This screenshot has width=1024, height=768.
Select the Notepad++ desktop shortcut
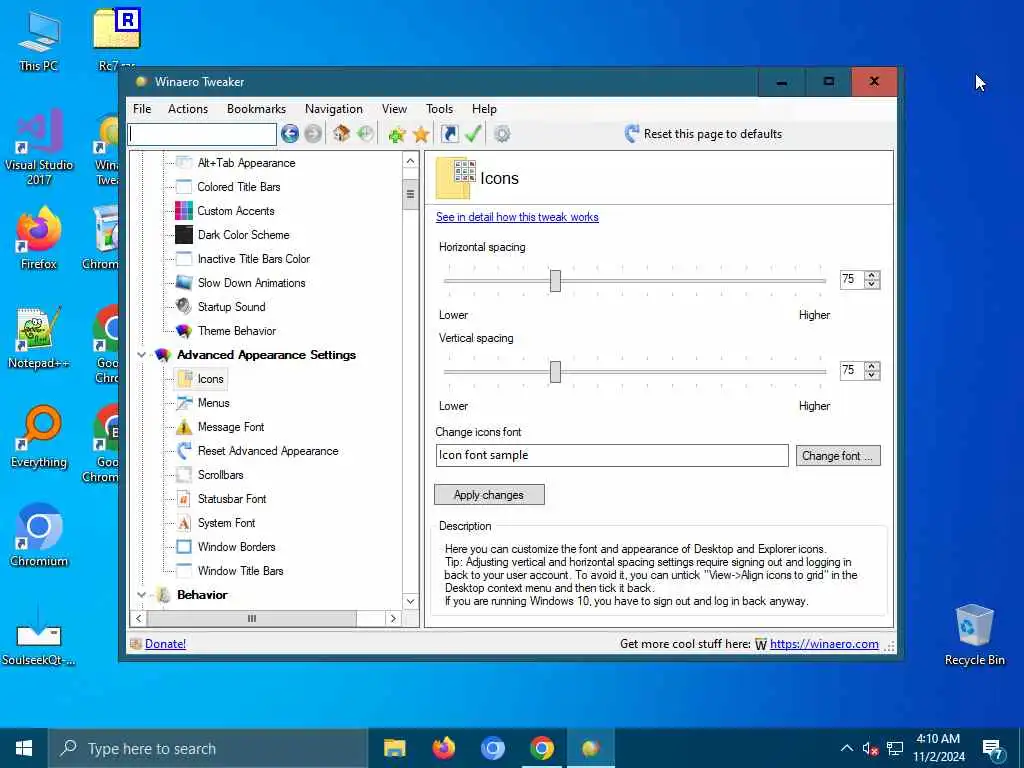tap(39, 338)
